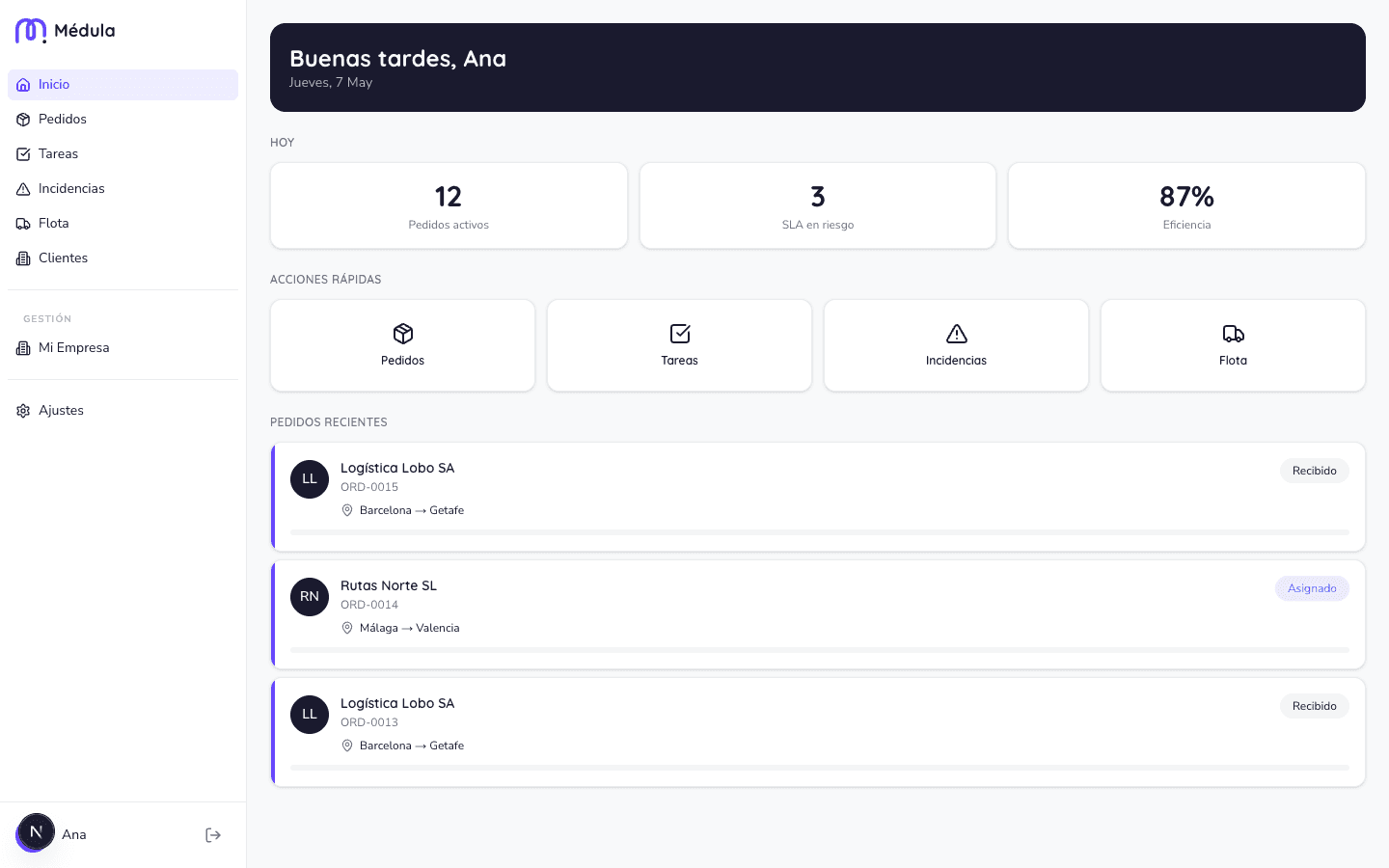Screen dimensions: 1389x868
Task: Click the home icon beside Inicio
Action: [23, 85]
